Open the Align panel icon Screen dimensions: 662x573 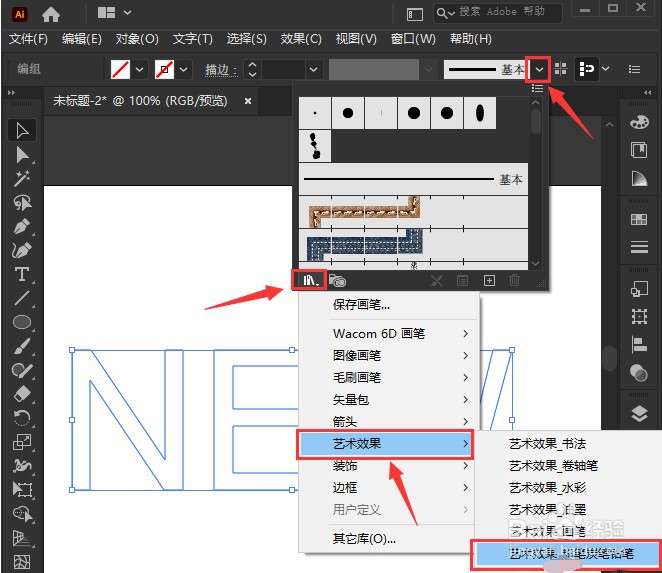coord(639,344)
